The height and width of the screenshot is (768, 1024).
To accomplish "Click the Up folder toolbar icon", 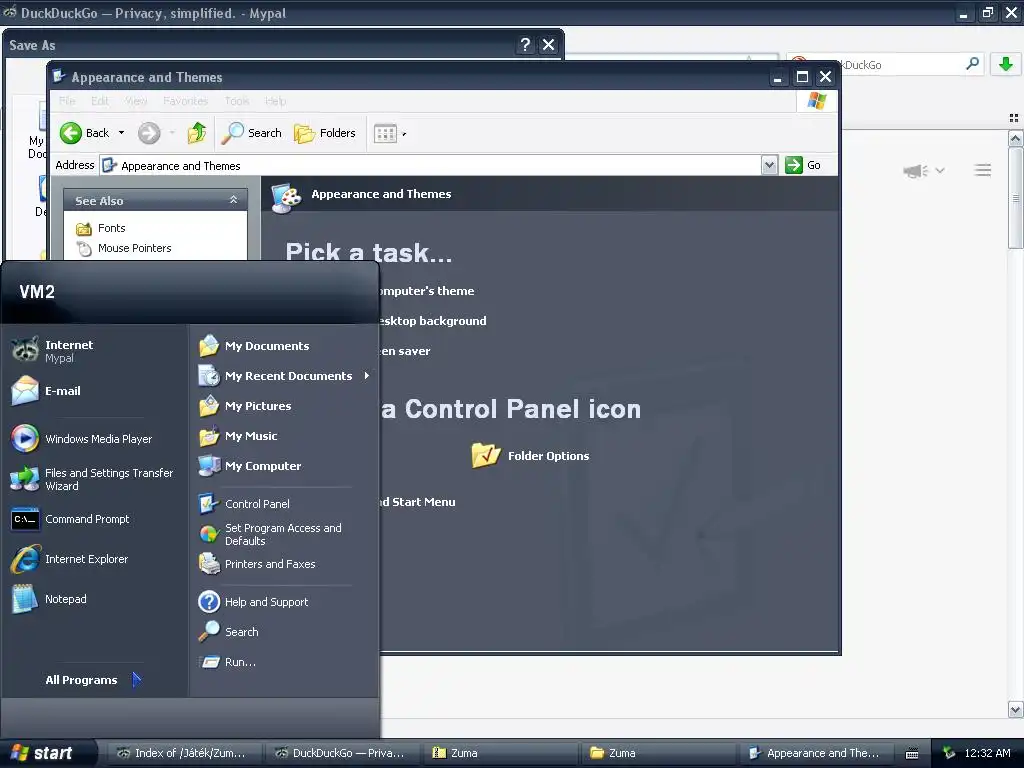I will pyautogui.click(x=197, y=133).
